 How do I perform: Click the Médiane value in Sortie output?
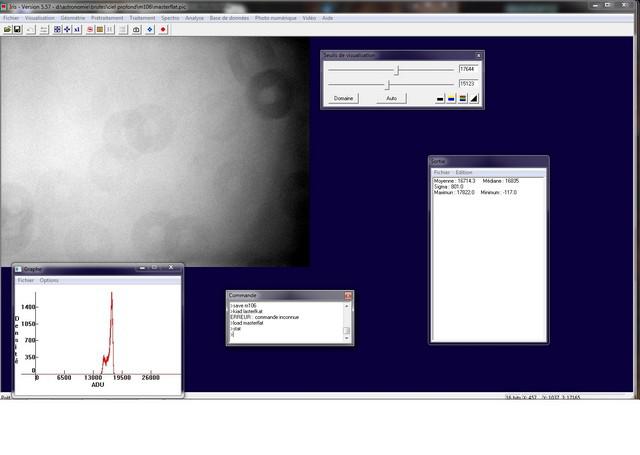tap(500, 181)
